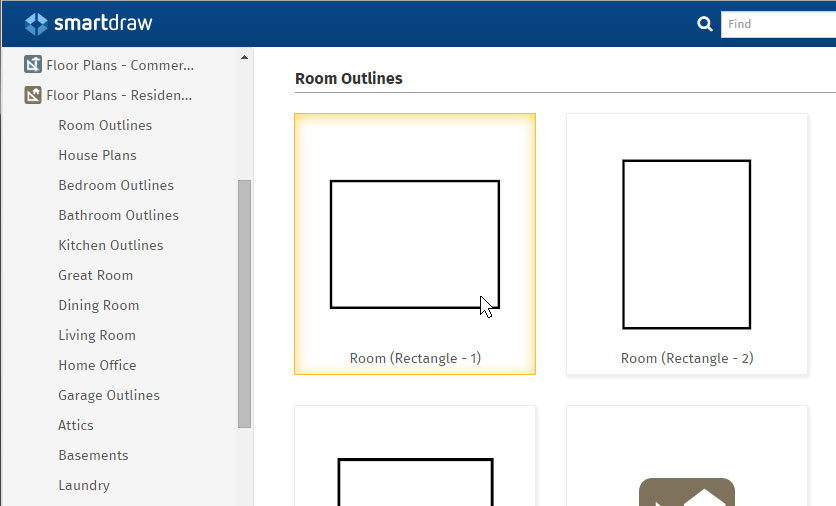Screen dimensions: 836x506
Task: Open the brown house icon template
Action: point(687,456)
